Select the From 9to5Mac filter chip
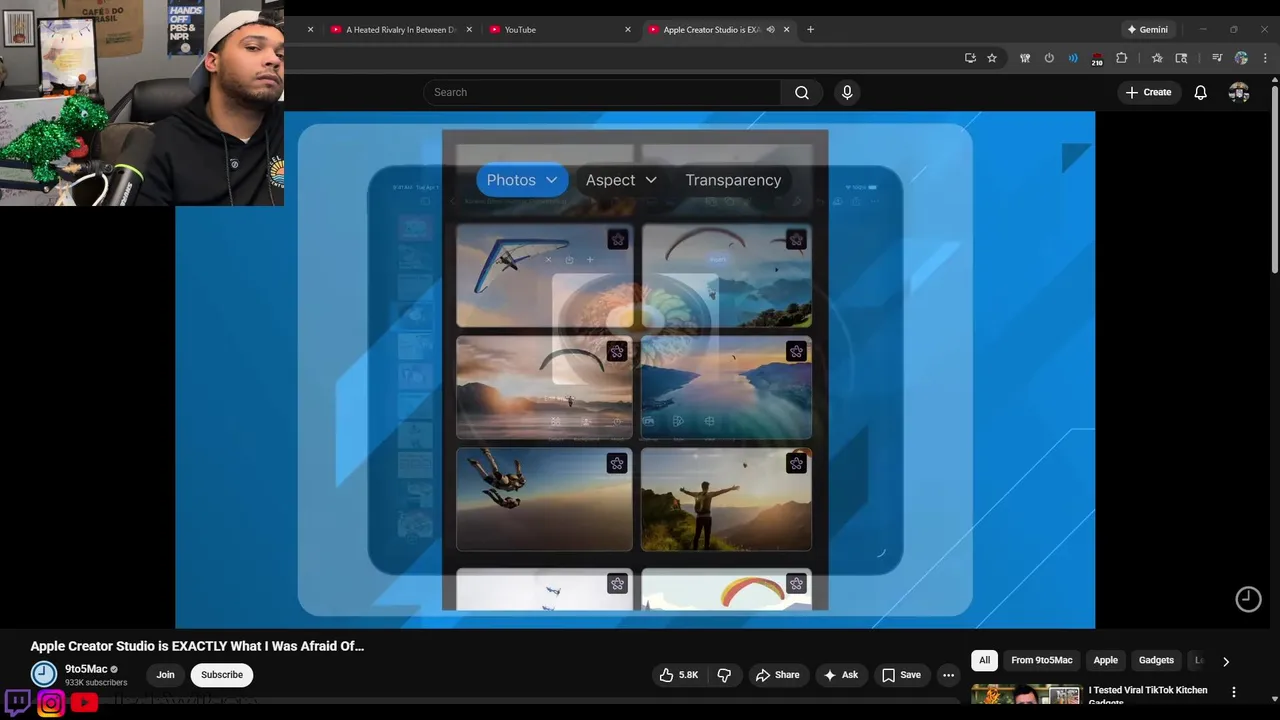 tap(1041, 660)
